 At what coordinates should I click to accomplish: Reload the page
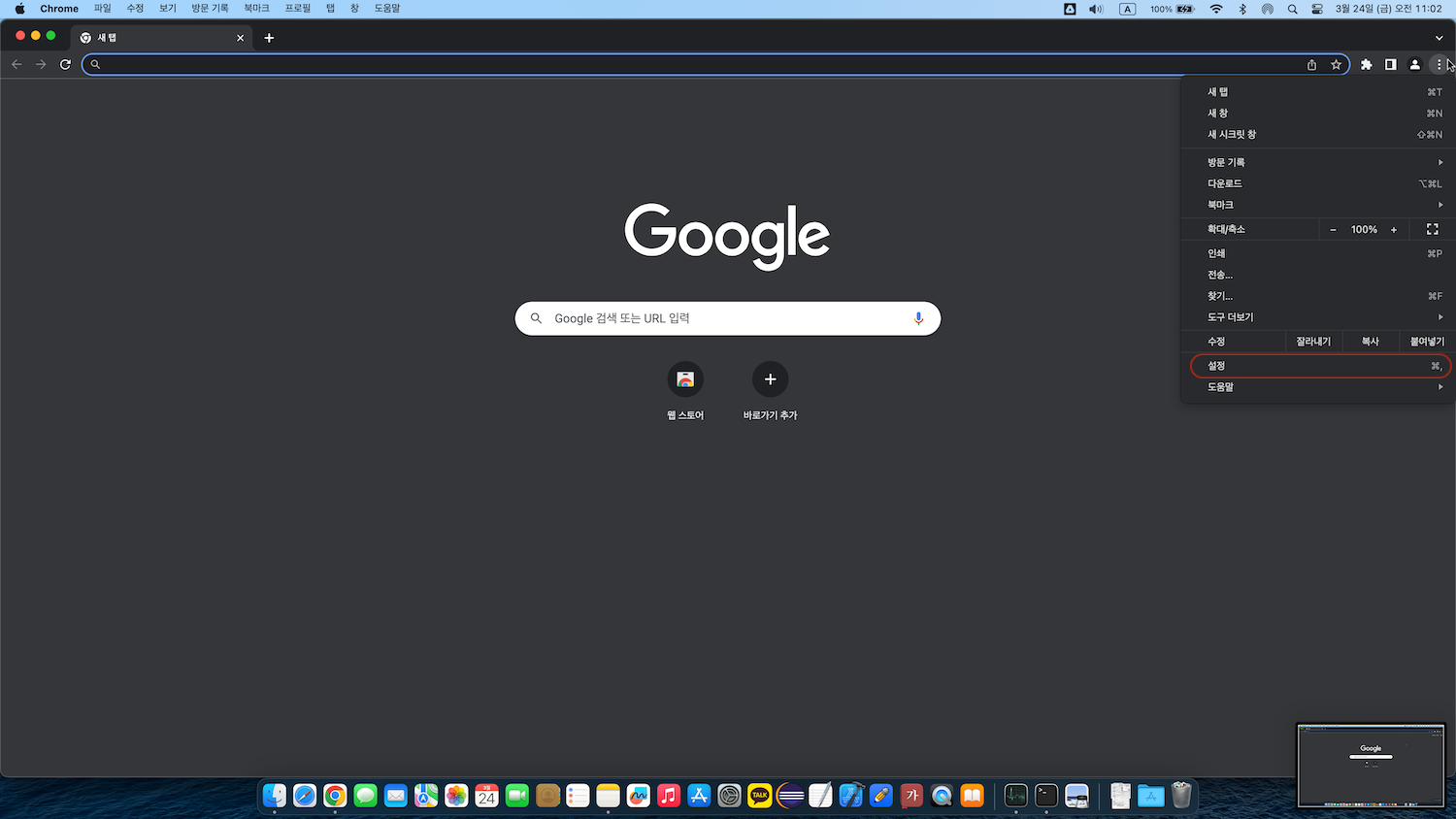[65, 64]
